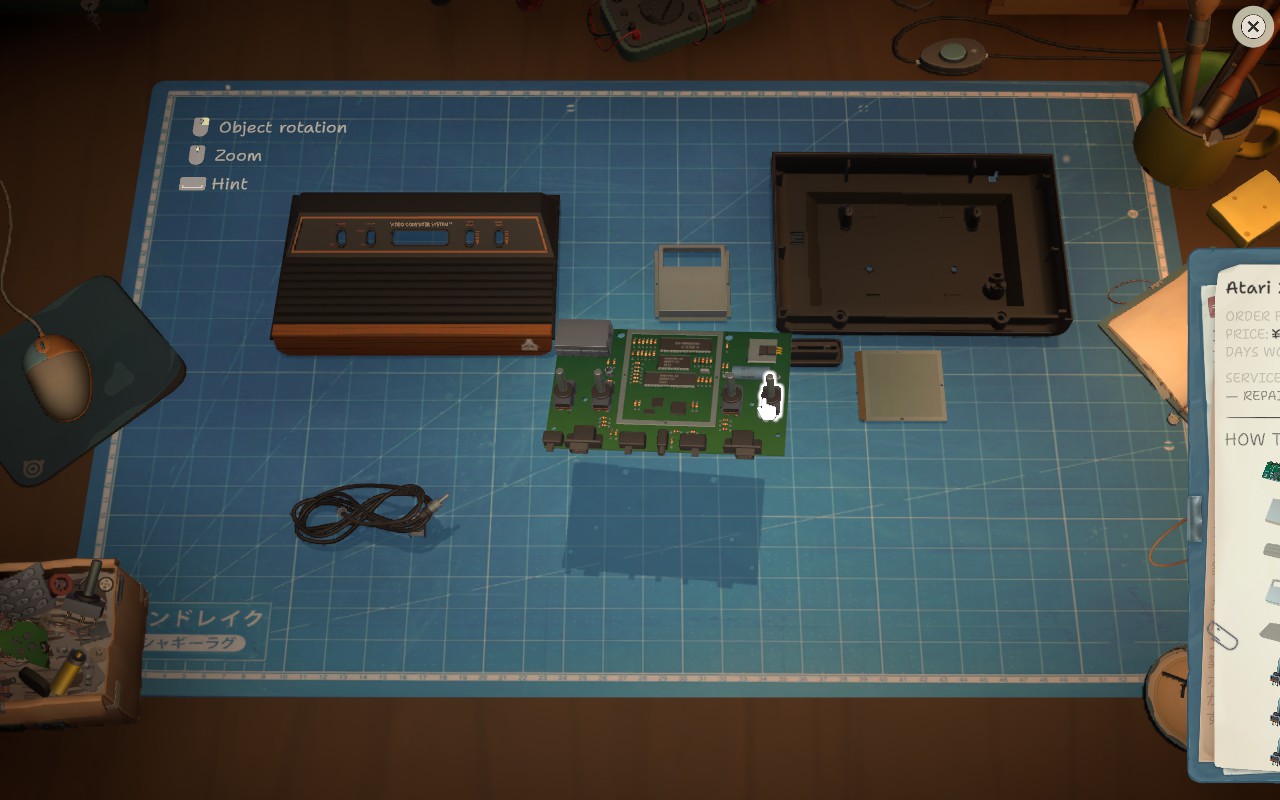Viewport: 1280px width, 800px height.
Task: Close the repair view with the X button
Action: (x=1253, y=27)
